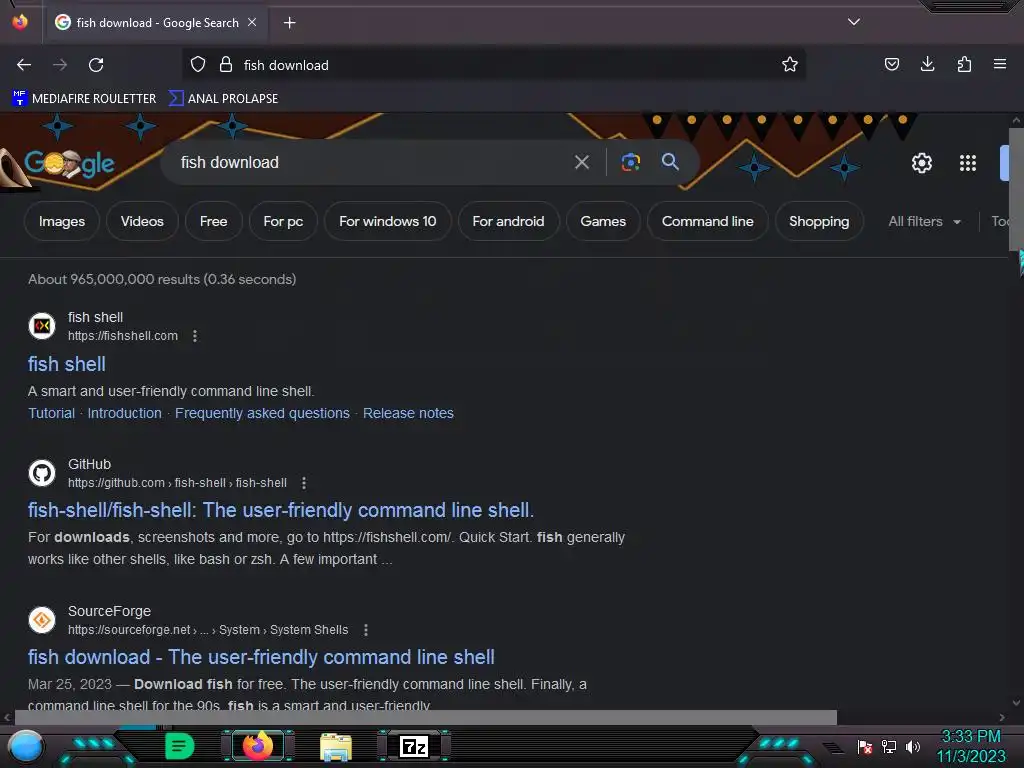Open network tray icon
The height and width of the screenshot is (768, 1024).
(x=889, y=746)
